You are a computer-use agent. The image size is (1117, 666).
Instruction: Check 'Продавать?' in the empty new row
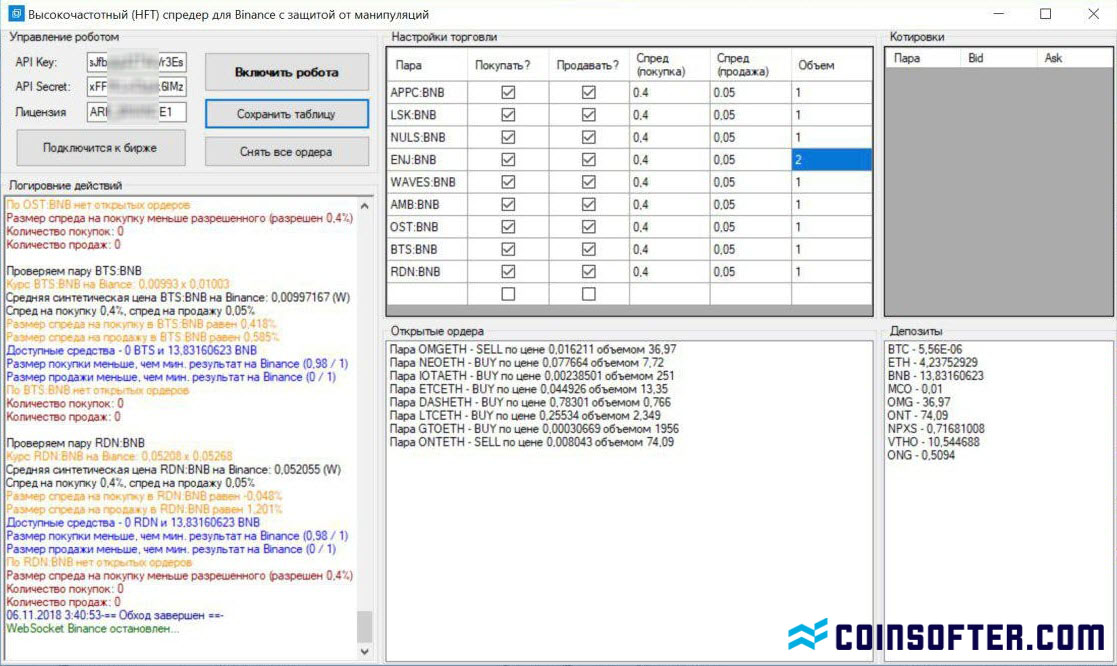[x=588, y=294]
